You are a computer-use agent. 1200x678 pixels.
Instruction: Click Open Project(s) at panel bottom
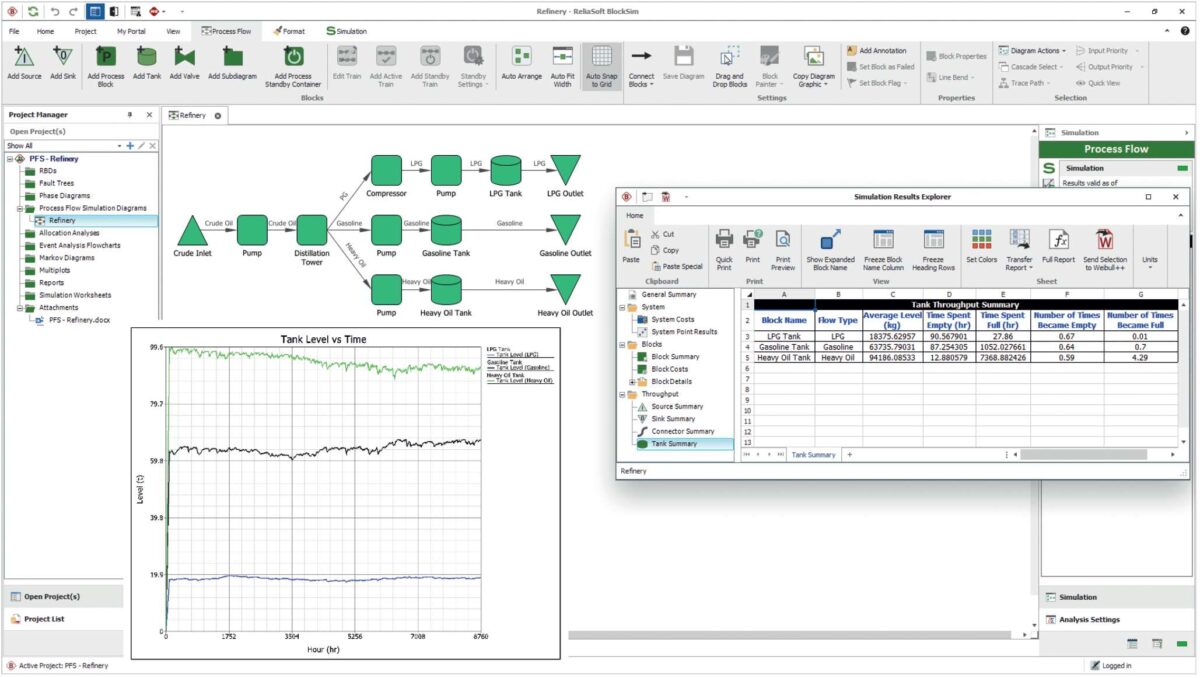pos(62,597)
